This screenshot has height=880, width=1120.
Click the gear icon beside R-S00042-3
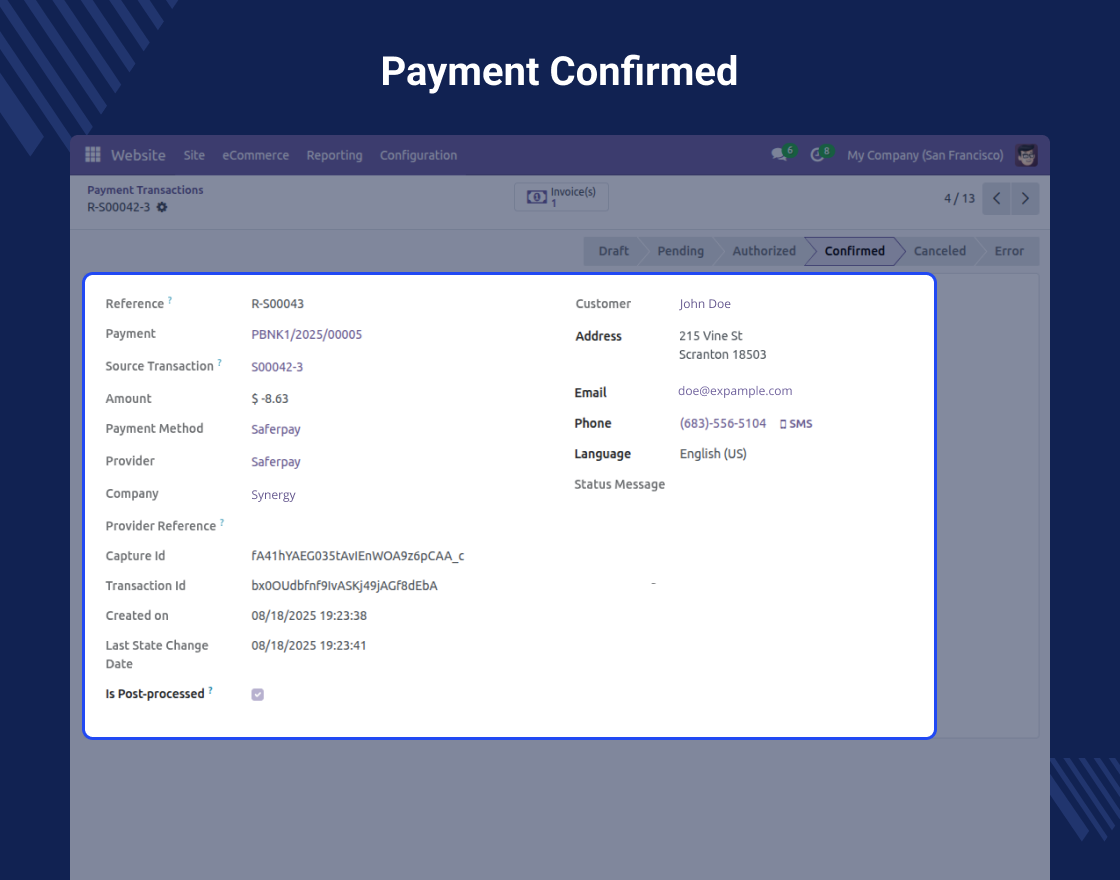point(162,207)
